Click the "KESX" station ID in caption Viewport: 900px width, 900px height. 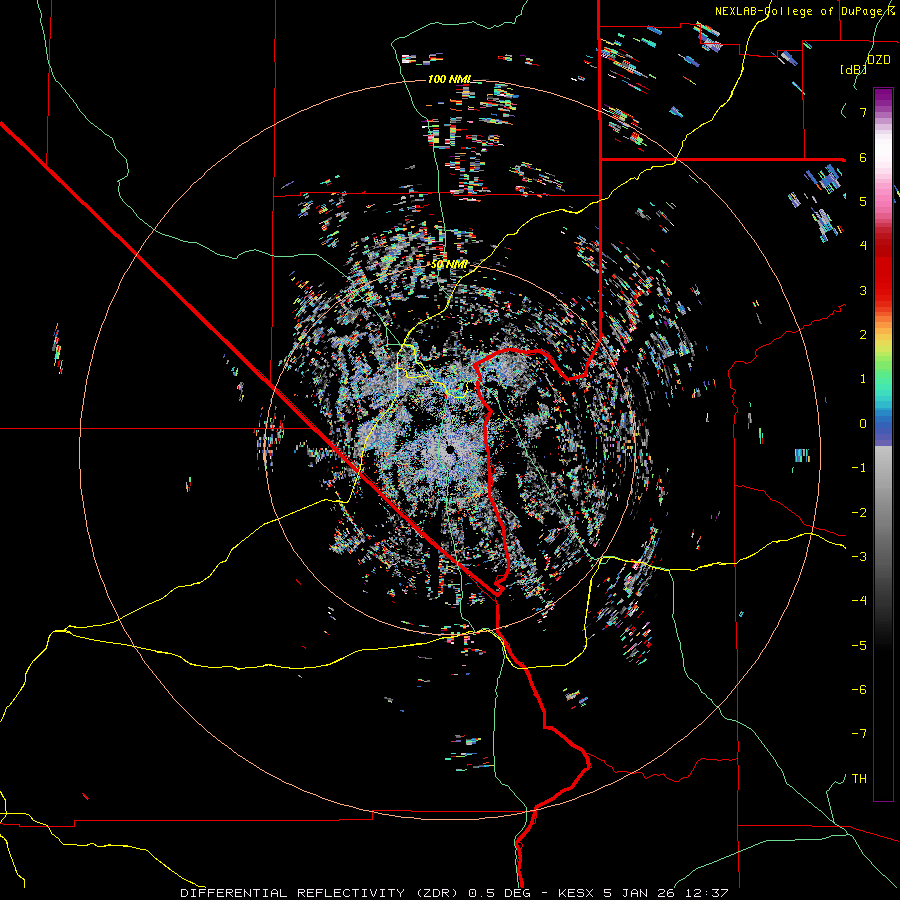click(576, 893)
